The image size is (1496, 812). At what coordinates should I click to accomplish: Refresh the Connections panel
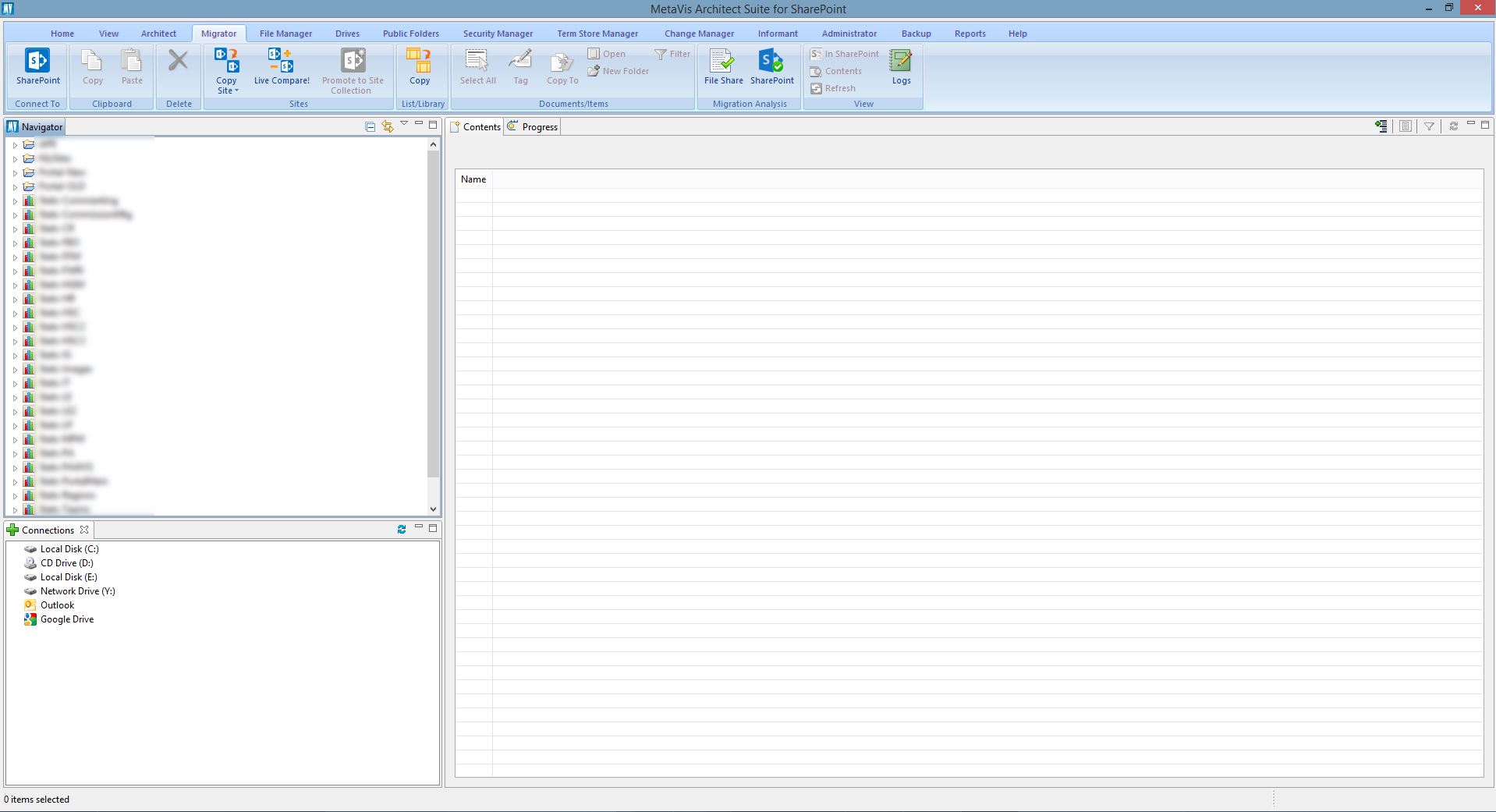tap(402, 530)
